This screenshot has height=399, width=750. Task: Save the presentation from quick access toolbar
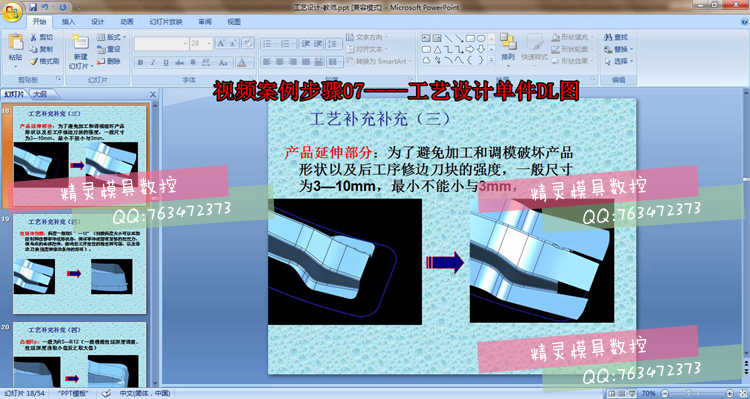click(33, 7)
